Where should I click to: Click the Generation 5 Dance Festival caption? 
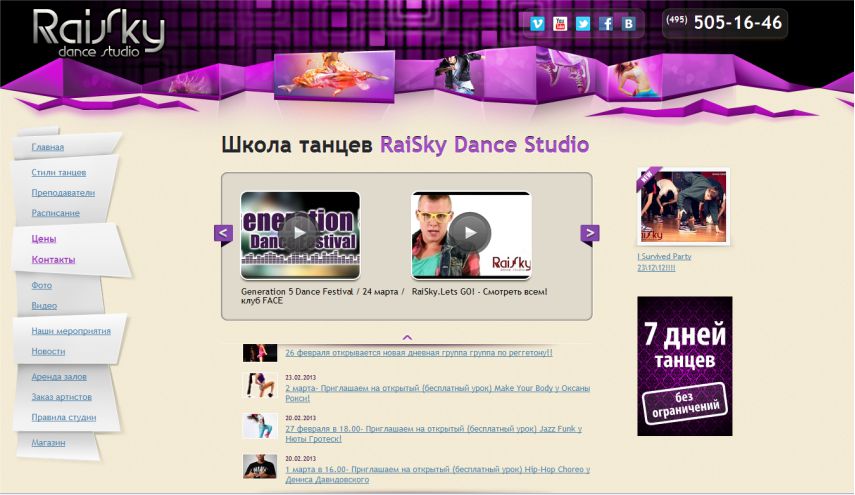(x=323, y=296)
